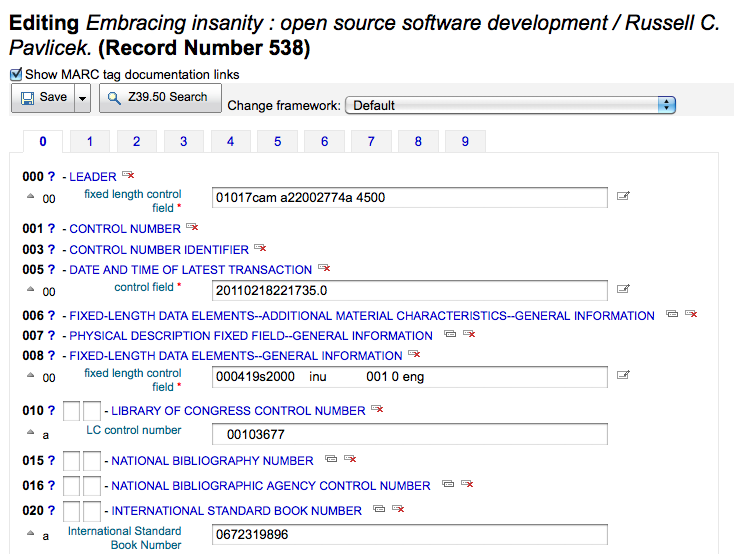Delete the 000 LEADER tag
Screen dimensions: 734x554
coord(128,177)
